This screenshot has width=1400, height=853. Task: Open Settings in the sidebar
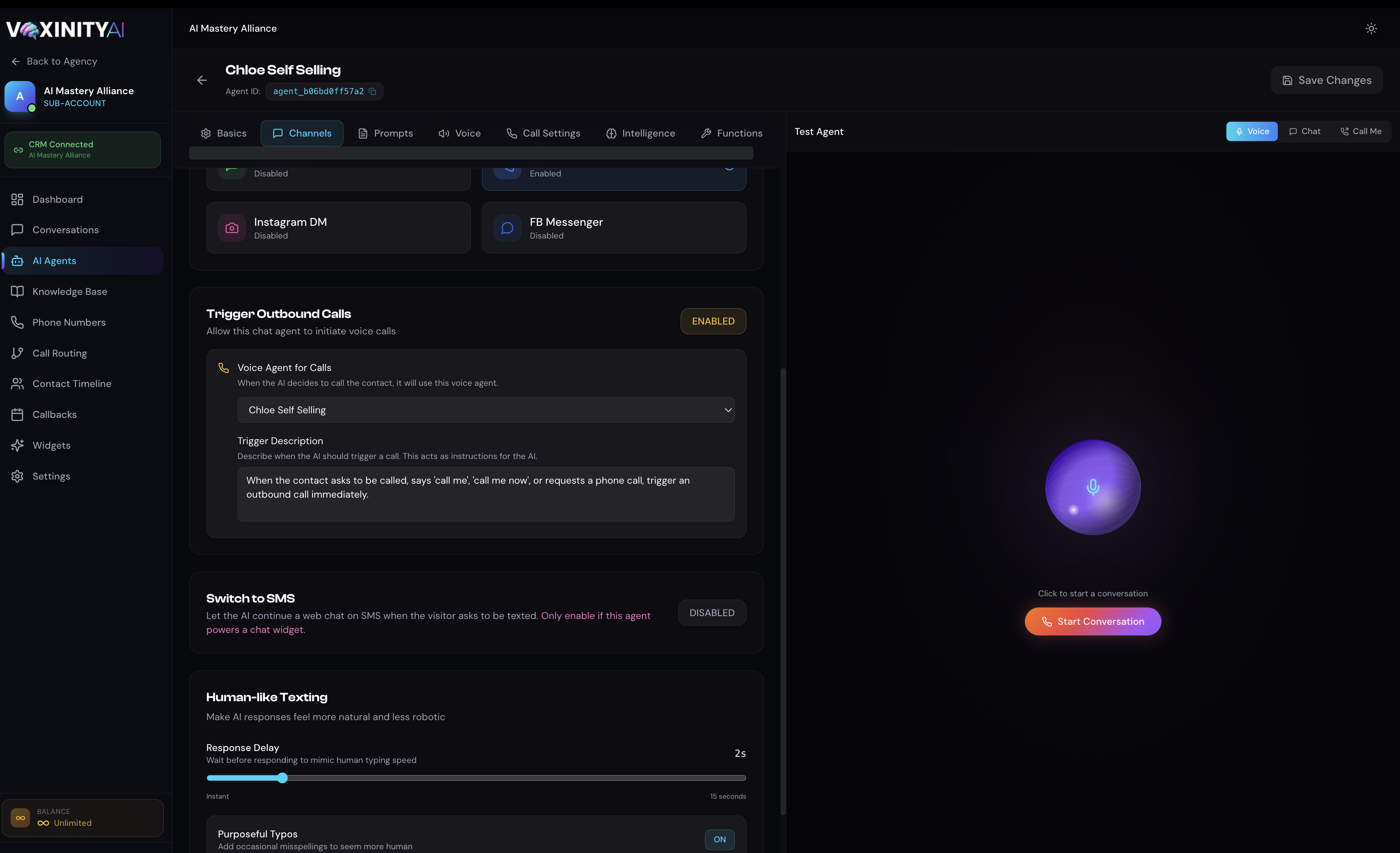83,476
